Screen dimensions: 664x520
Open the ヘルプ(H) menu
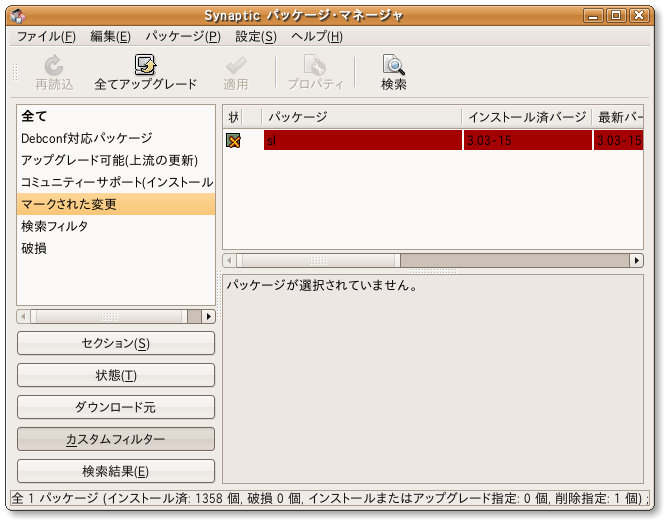(x=317, y=36)
